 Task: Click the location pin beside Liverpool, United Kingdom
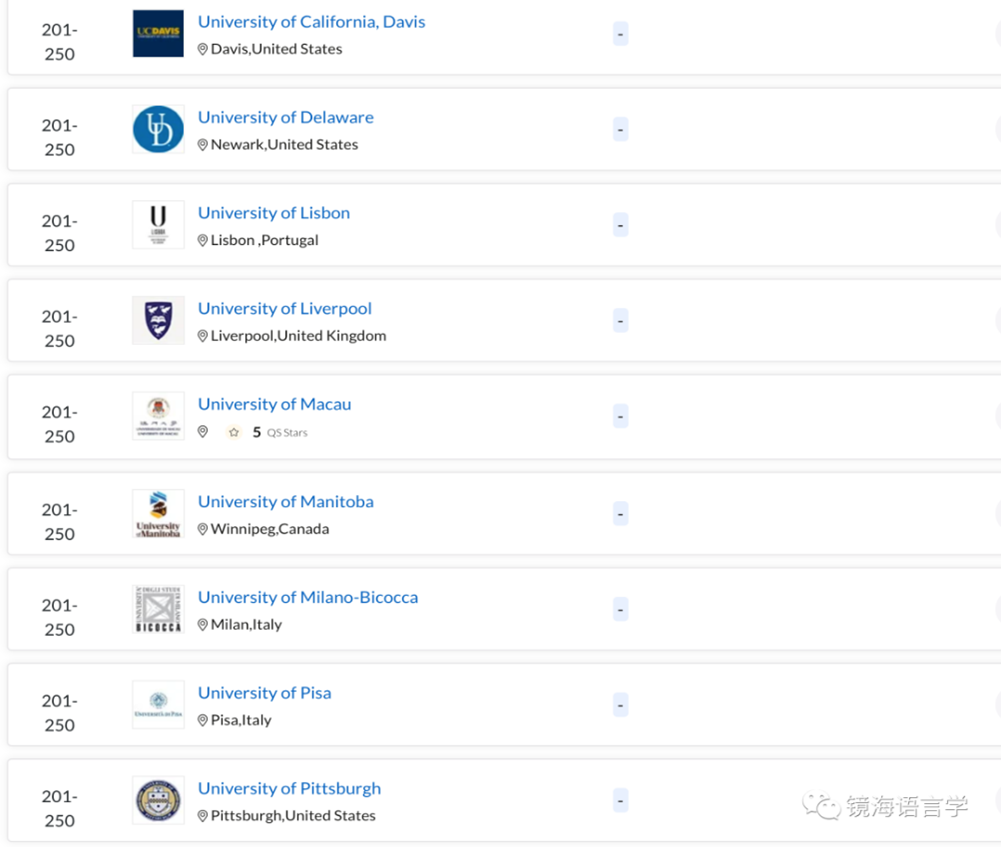click(x=202, y=336)
